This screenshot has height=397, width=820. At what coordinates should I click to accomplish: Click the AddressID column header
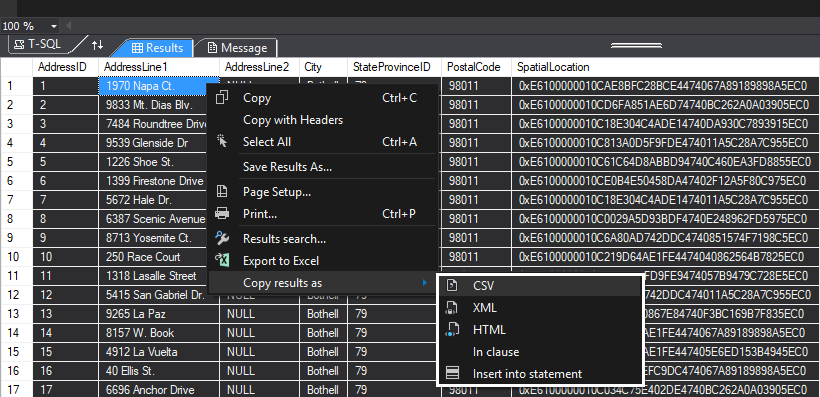tap(65, 67)
